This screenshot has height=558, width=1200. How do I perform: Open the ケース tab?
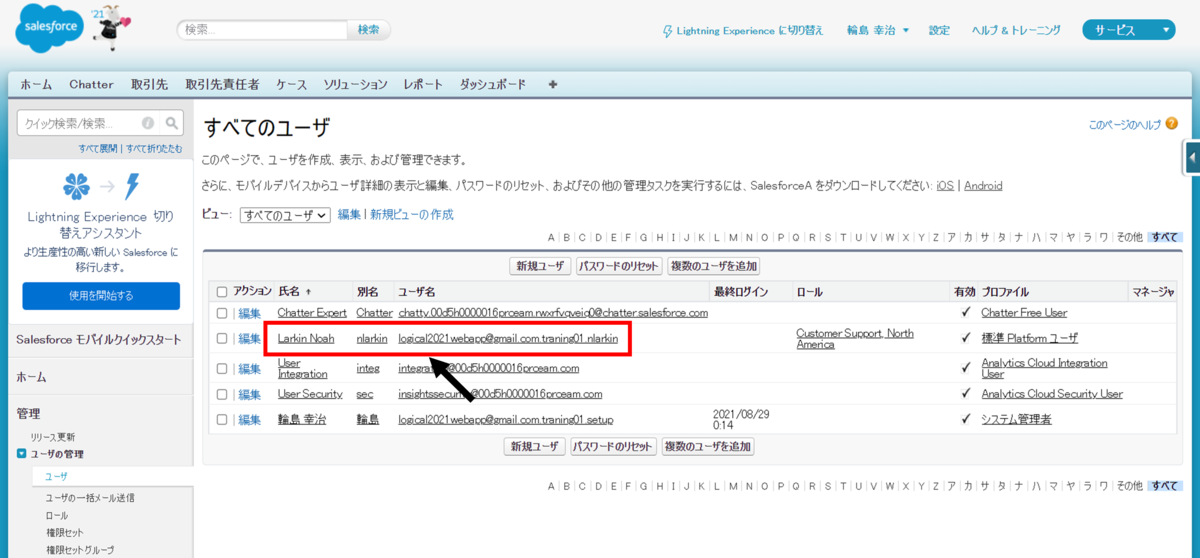coord(291,85)
